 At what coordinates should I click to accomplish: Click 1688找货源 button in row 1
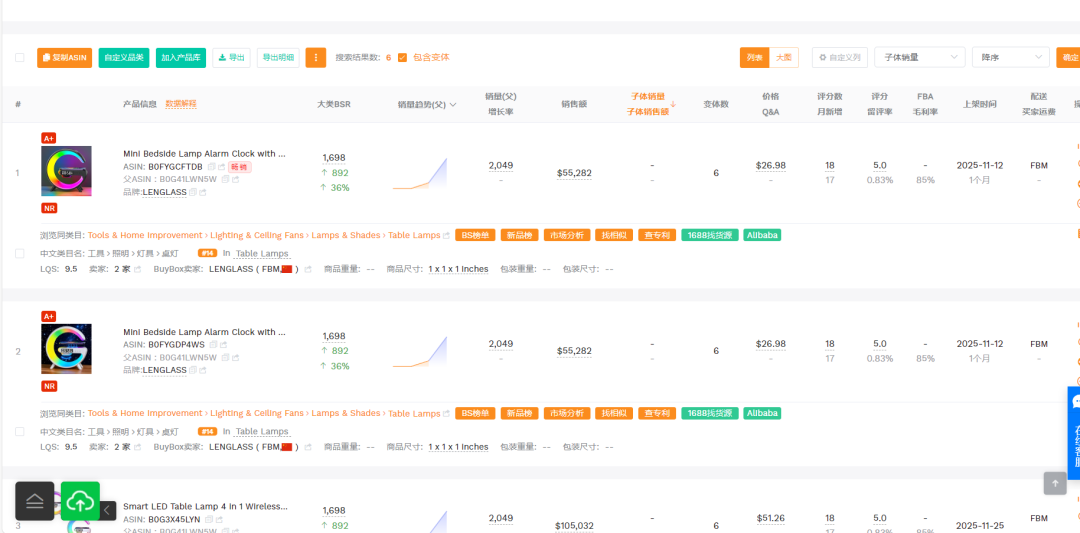tap(710, 236)
